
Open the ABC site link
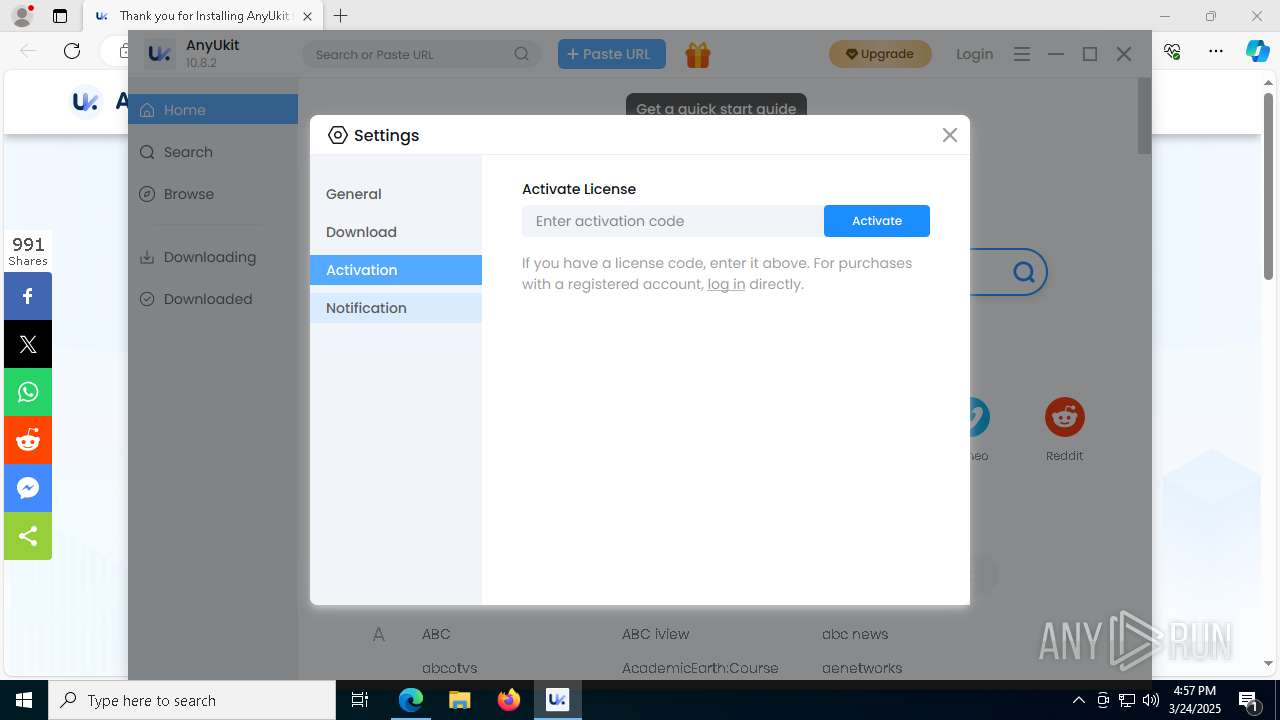(x=436, y=634)
